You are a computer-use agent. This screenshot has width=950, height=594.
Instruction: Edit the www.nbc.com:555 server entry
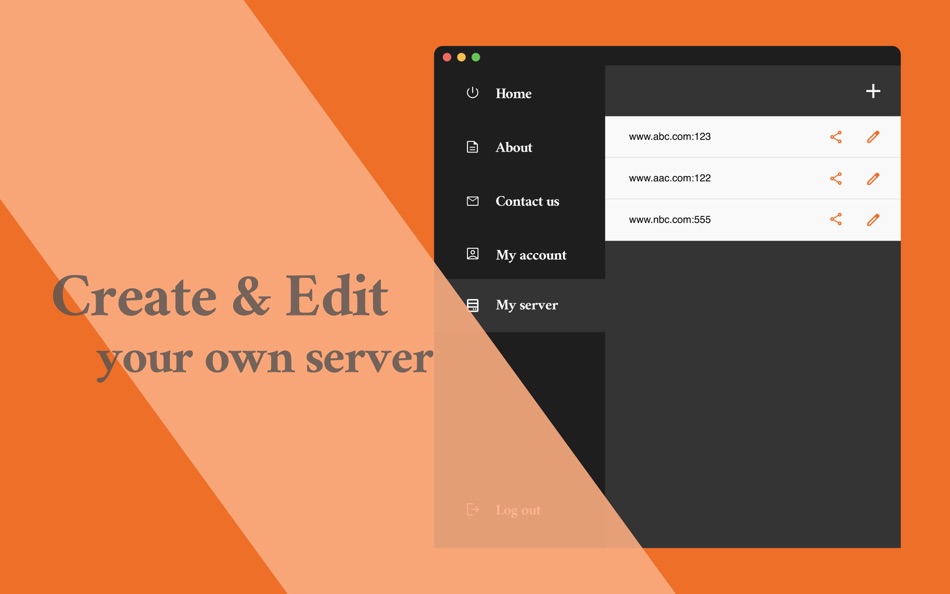[872, 219]
